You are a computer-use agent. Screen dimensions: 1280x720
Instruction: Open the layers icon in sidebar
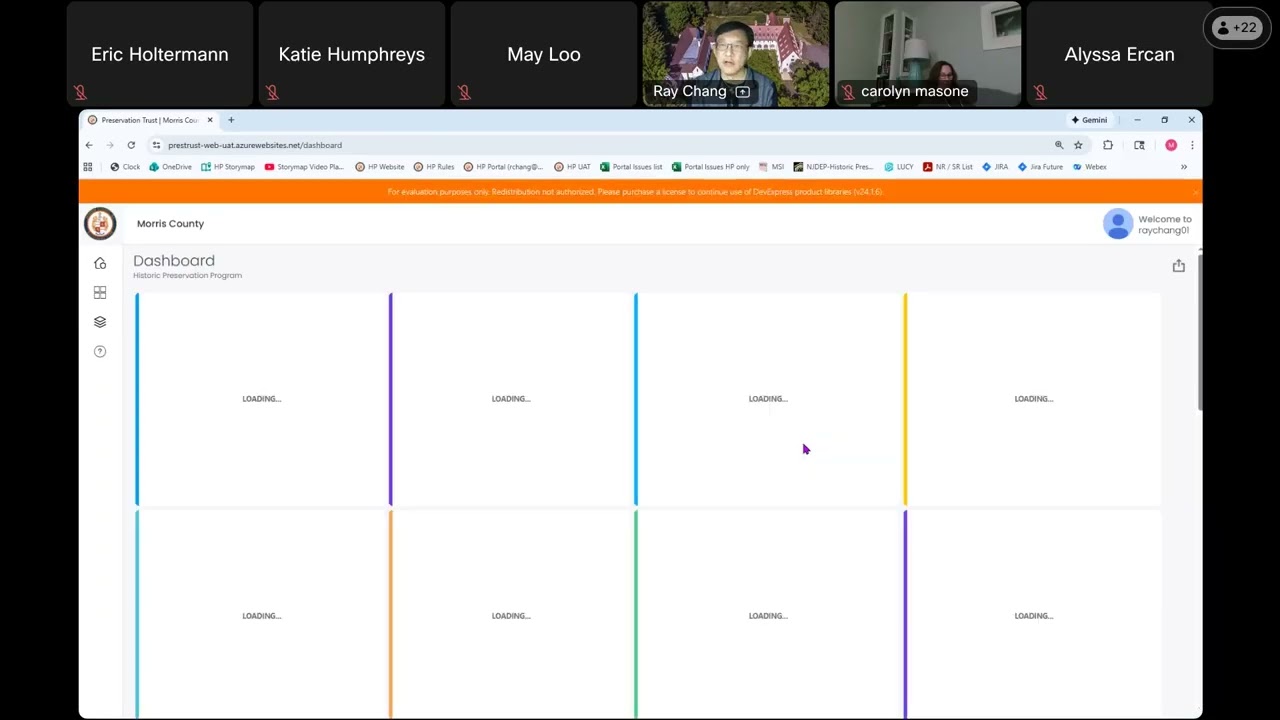[100, 322]
